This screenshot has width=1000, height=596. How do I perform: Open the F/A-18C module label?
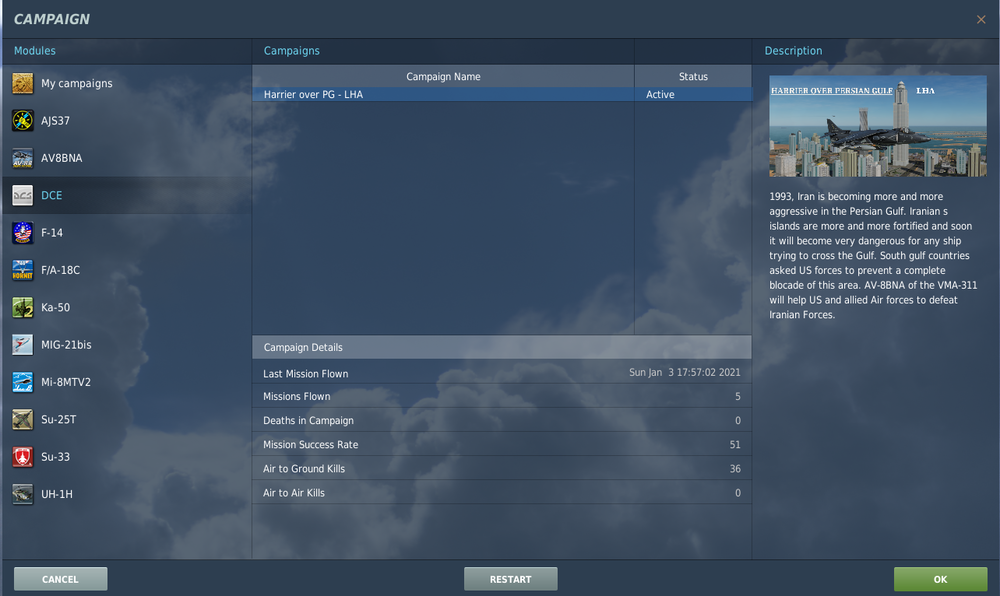61,270
